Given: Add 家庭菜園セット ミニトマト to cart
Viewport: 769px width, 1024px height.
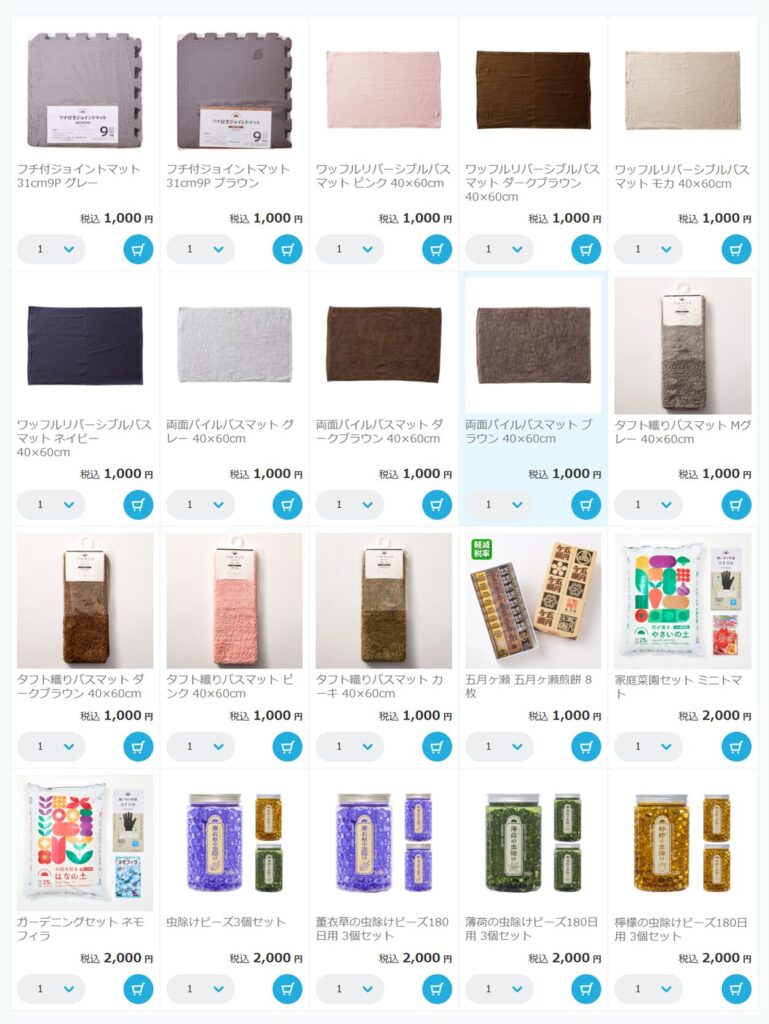Looking at the screenshot, I should [736, 746].
